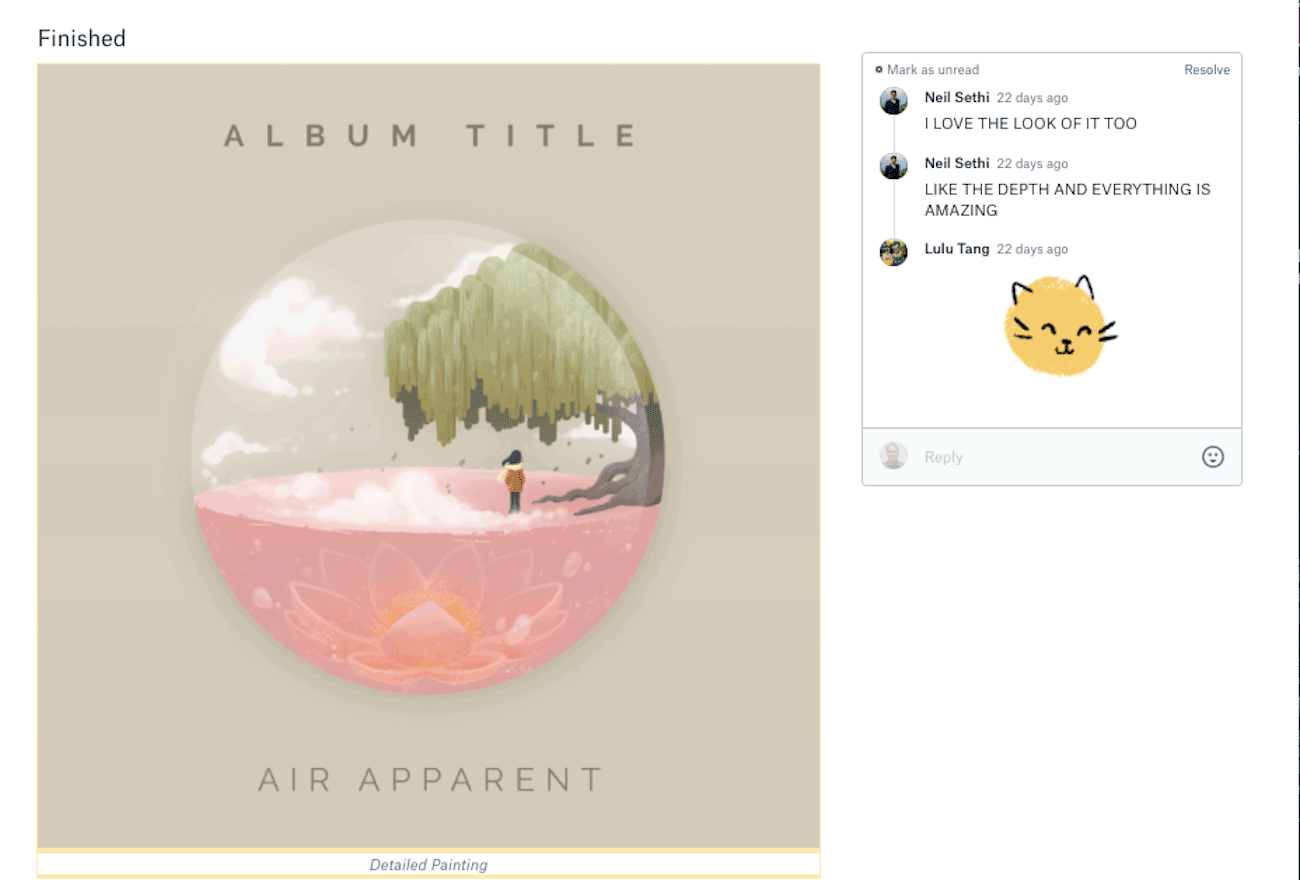The width and height of the screenshot is (1300, 880).
Task: Click the I LOVE THE LOOK OF IT TOO comment
Action: pyautogui.click(x=1030, y=124)
